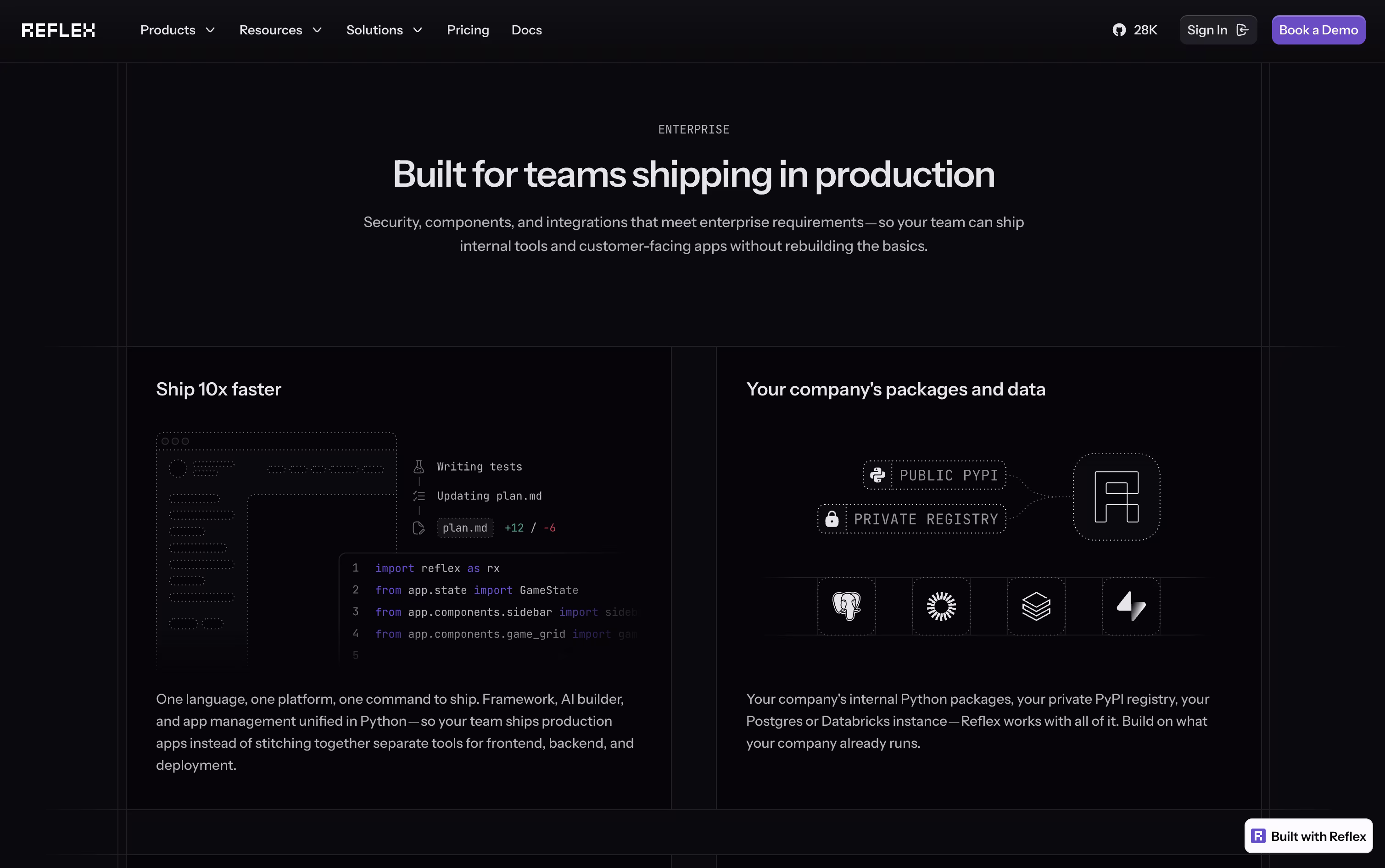
Task: Click the PostgreSQL elephant icon
Action: 846,606
